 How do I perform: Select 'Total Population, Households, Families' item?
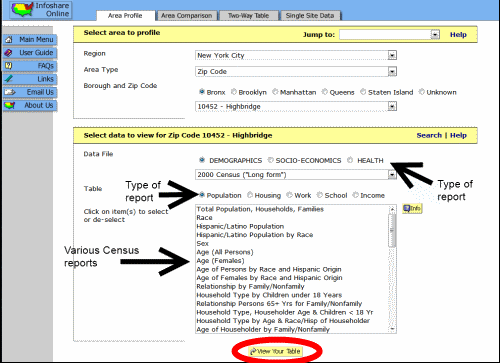coord(260,209)
